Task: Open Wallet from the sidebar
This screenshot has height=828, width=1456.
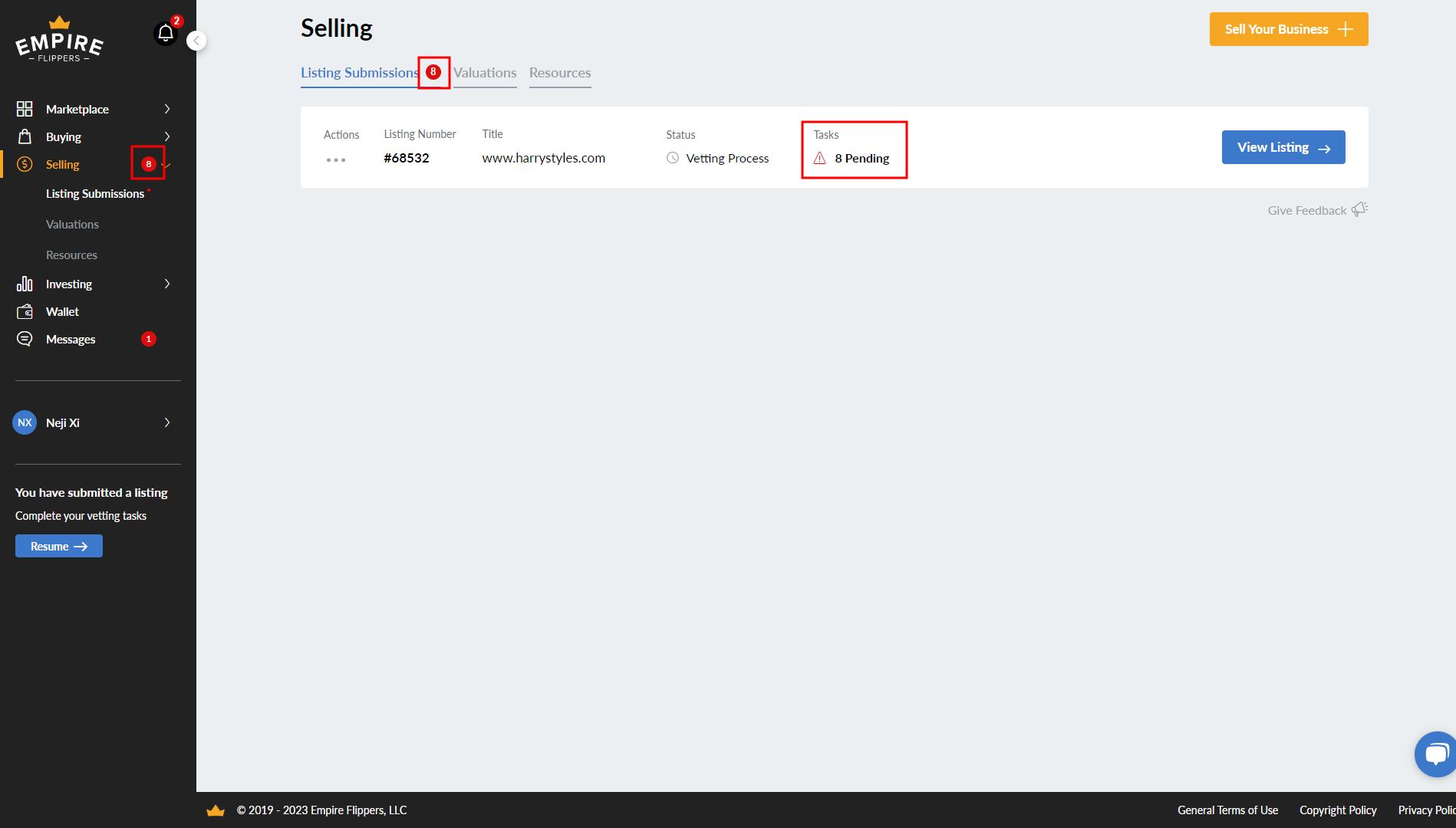Action: coord(62,312)
